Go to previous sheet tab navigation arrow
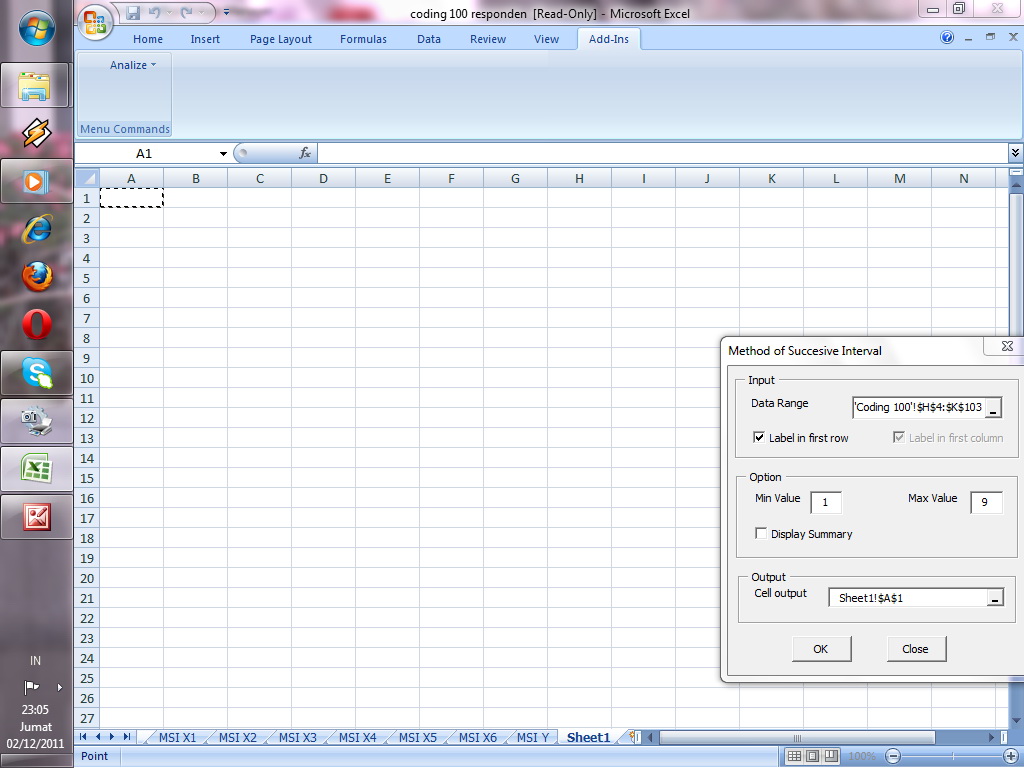This screenshot has height=768, width=1024. point(98,737)
